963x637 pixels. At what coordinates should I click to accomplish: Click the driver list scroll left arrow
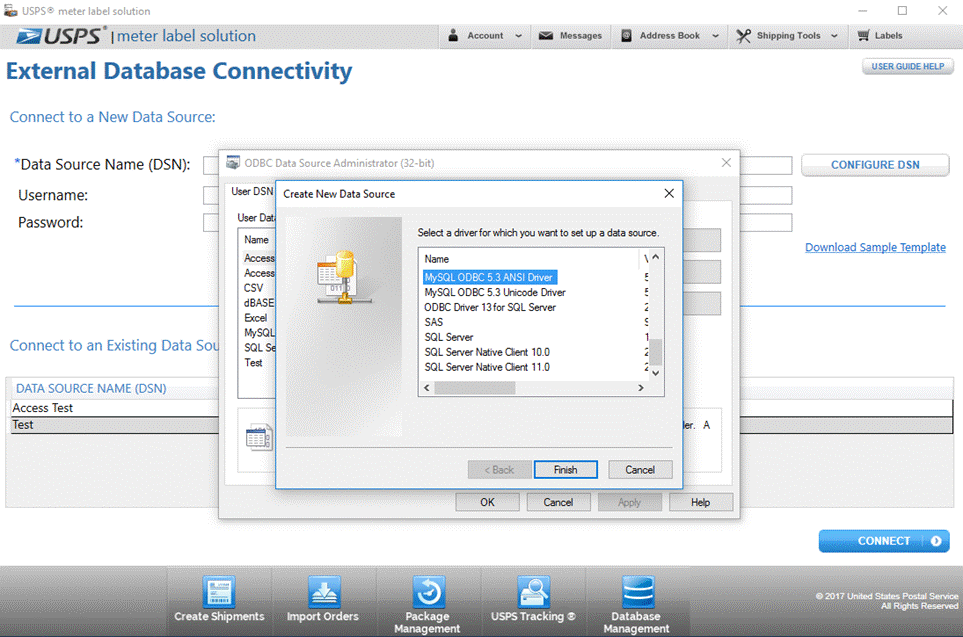427,388
